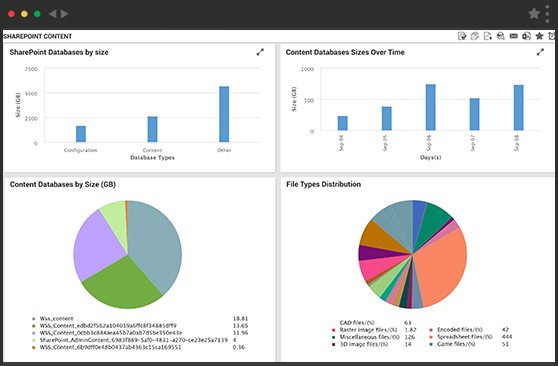
Task: Click the SHAREPOINT CONTENT report header
Action: point(38,36)
